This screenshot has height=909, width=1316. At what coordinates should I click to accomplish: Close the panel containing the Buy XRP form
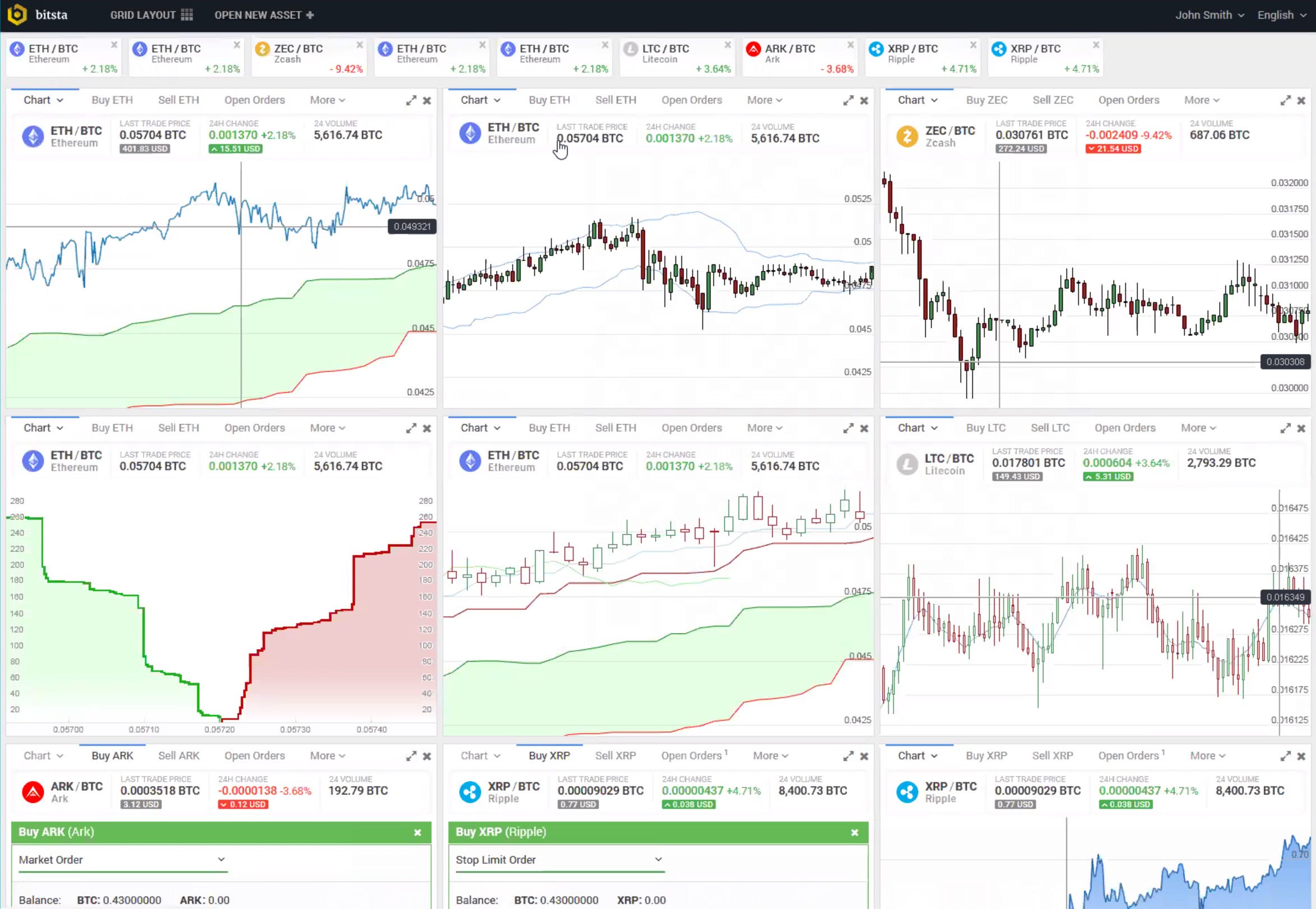click(864, 757)
